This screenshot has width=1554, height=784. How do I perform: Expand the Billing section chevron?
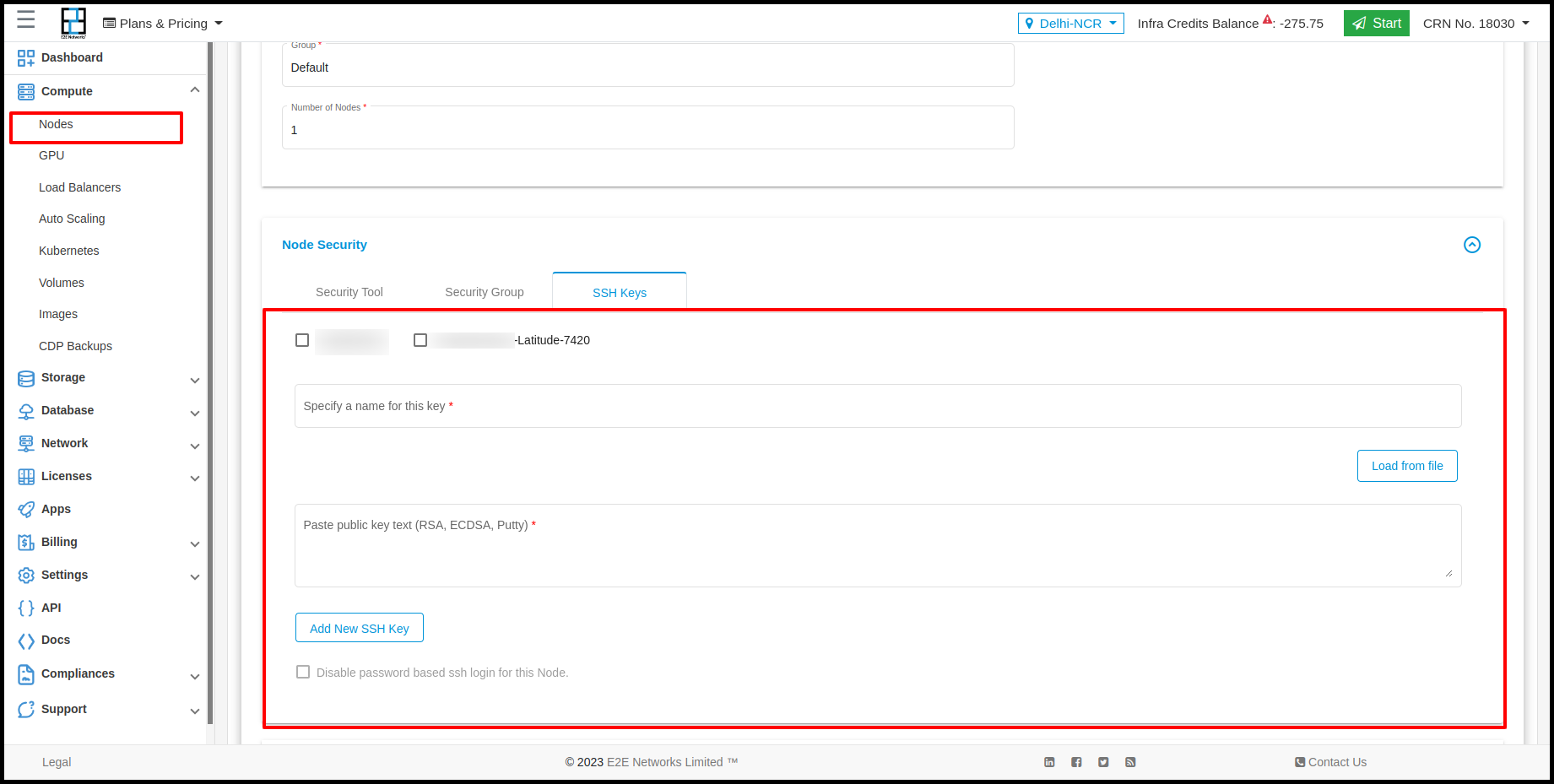[x=195, y=544]
